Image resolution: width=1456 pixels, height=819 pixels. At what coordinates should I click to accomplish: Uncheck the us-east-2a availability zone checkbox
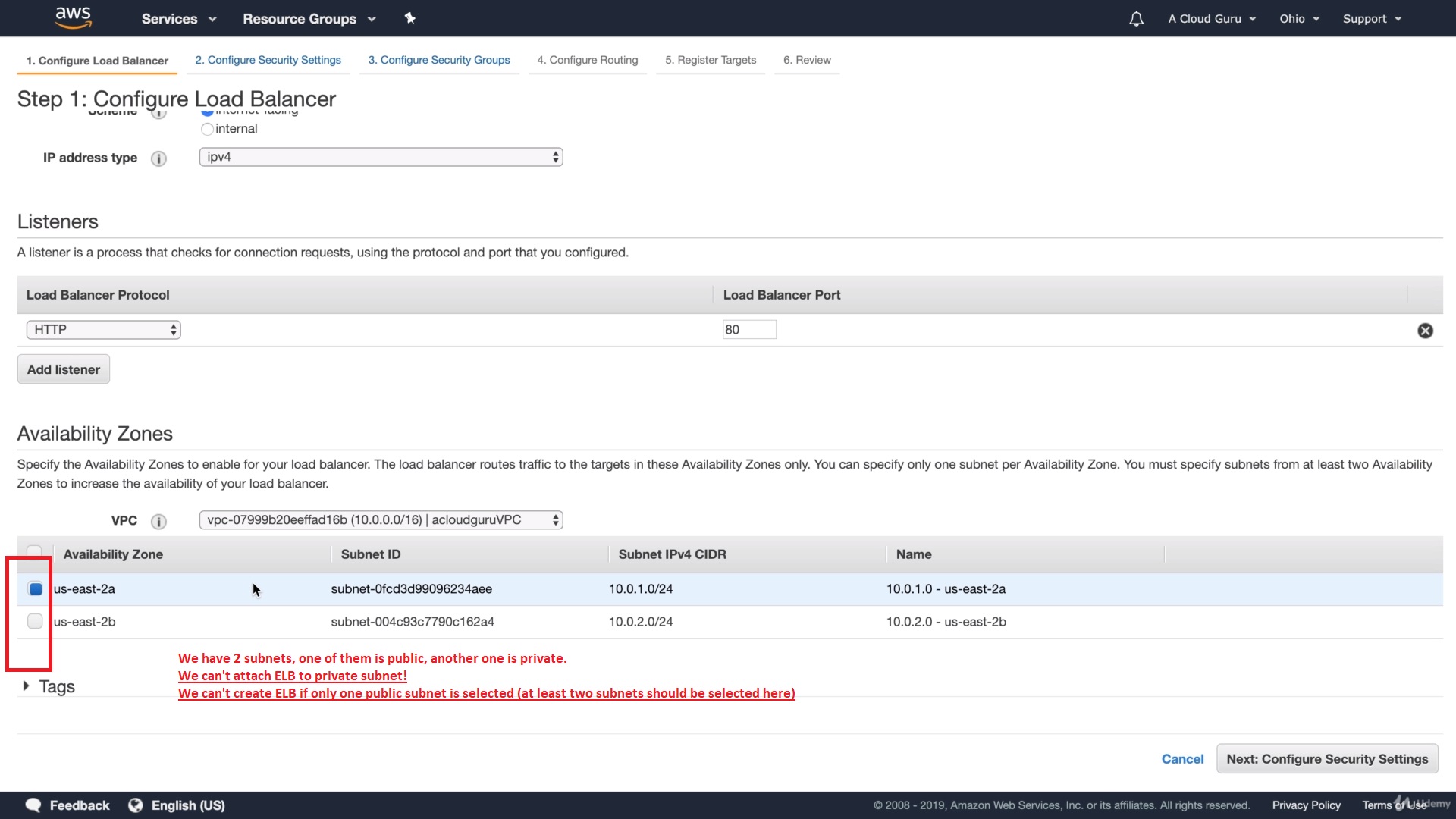pos(36,589)
